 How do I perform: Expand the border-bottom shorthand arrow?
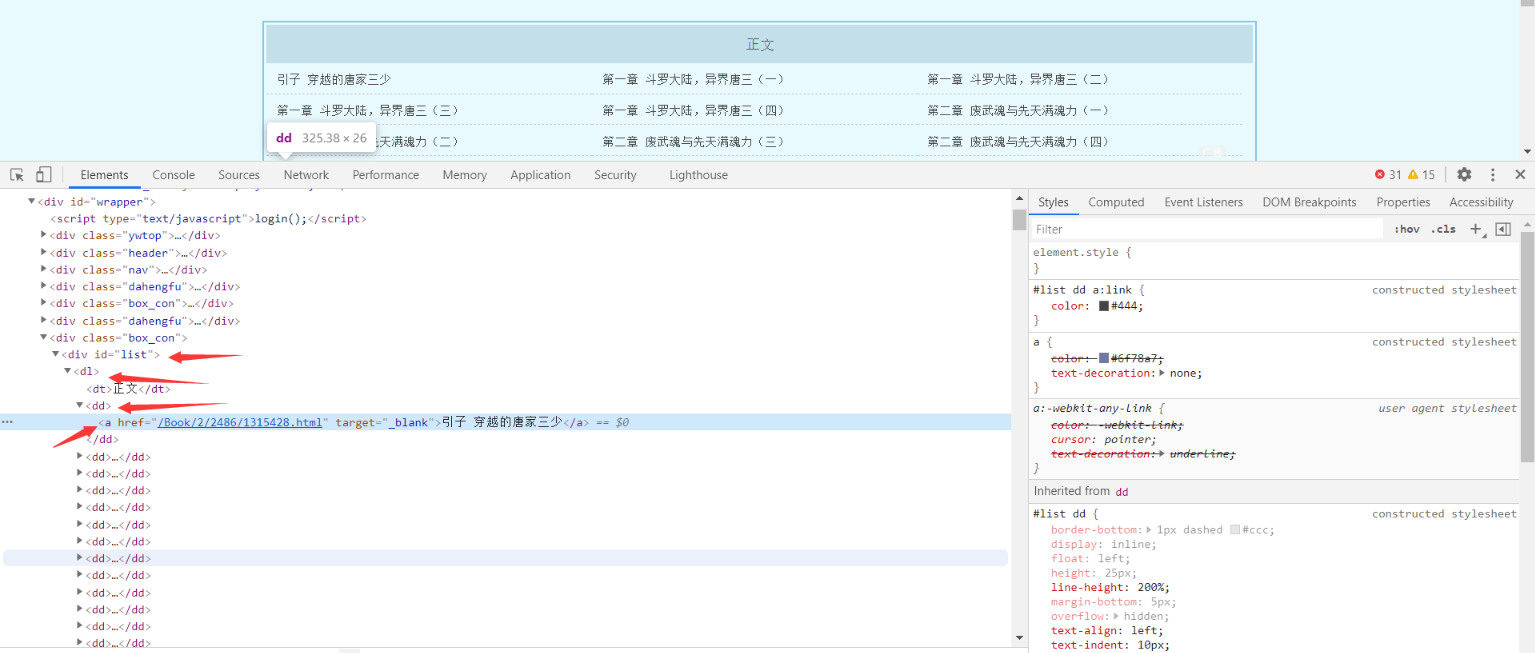coord(1149,530)
